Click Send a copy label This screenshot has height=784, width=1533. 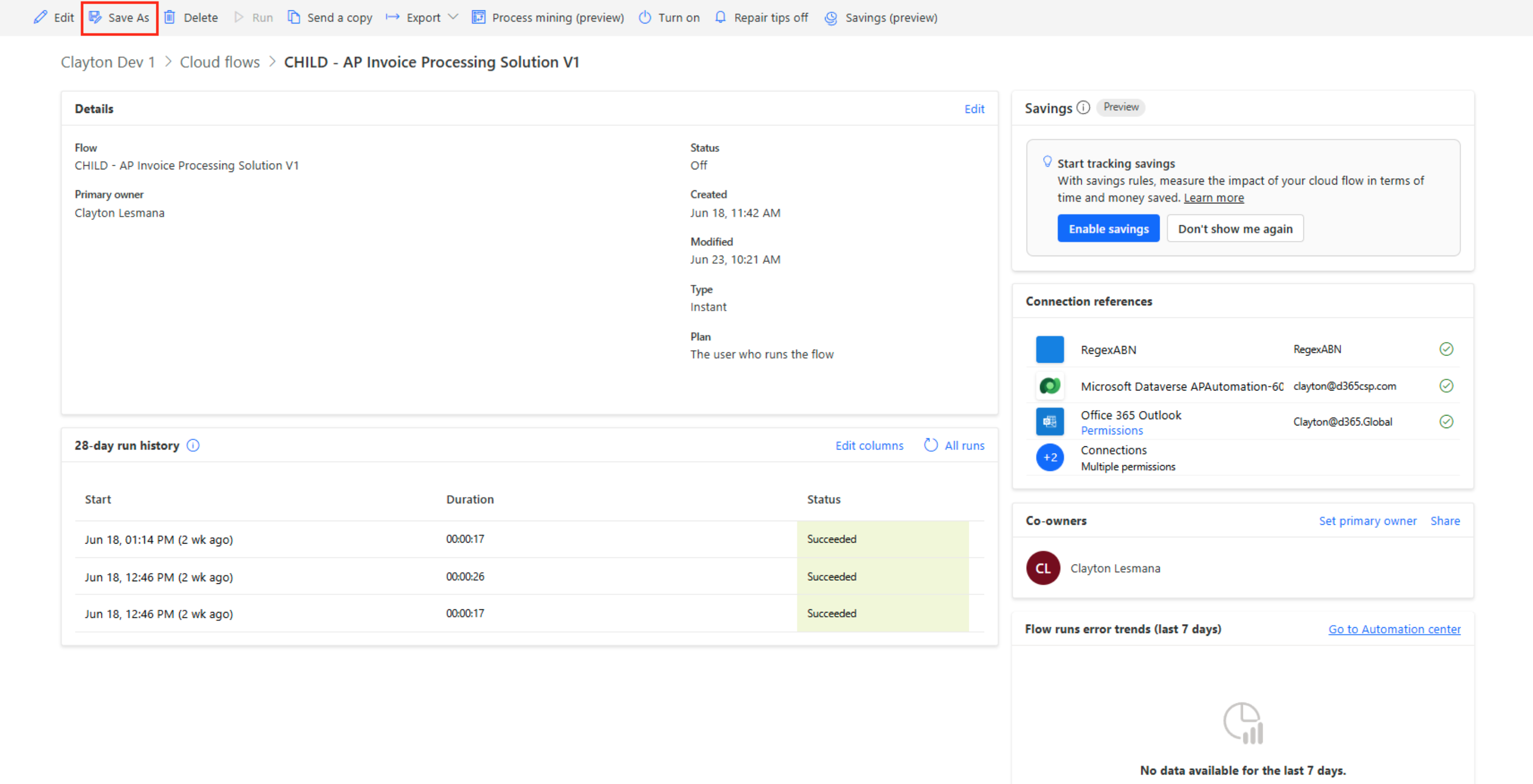pyautogui.click(x=339, y=18)
